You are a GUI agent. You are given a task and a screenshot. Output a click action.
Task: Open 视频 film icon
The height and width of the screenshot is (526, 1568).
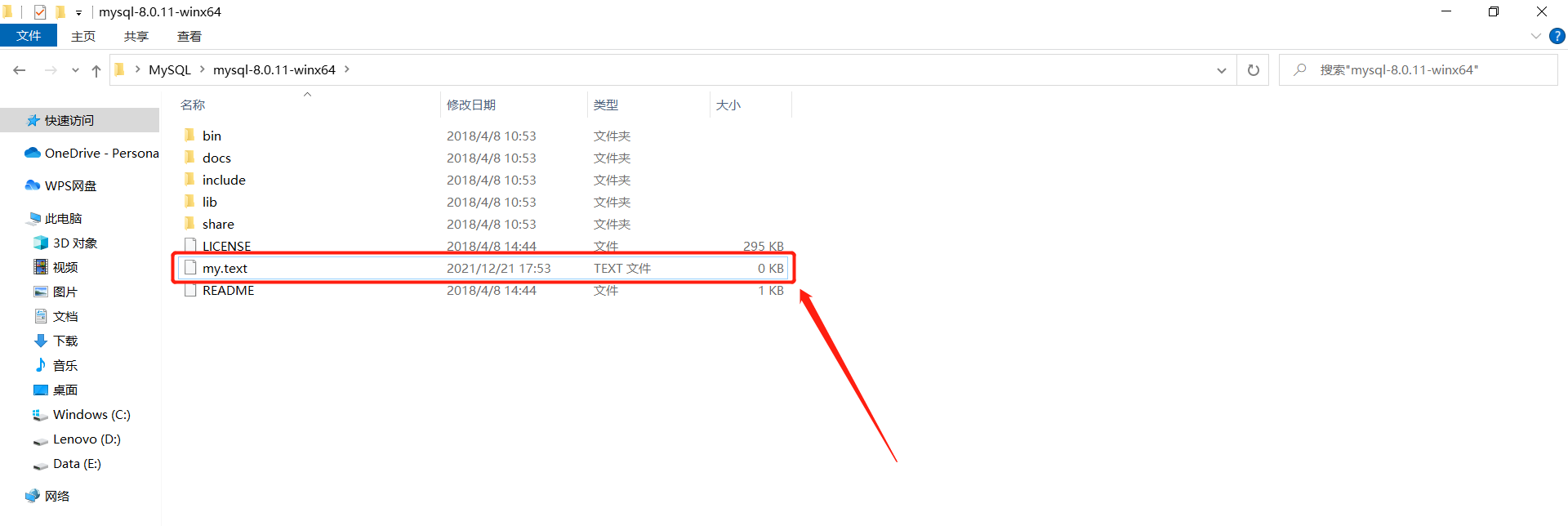click(41, 267)
